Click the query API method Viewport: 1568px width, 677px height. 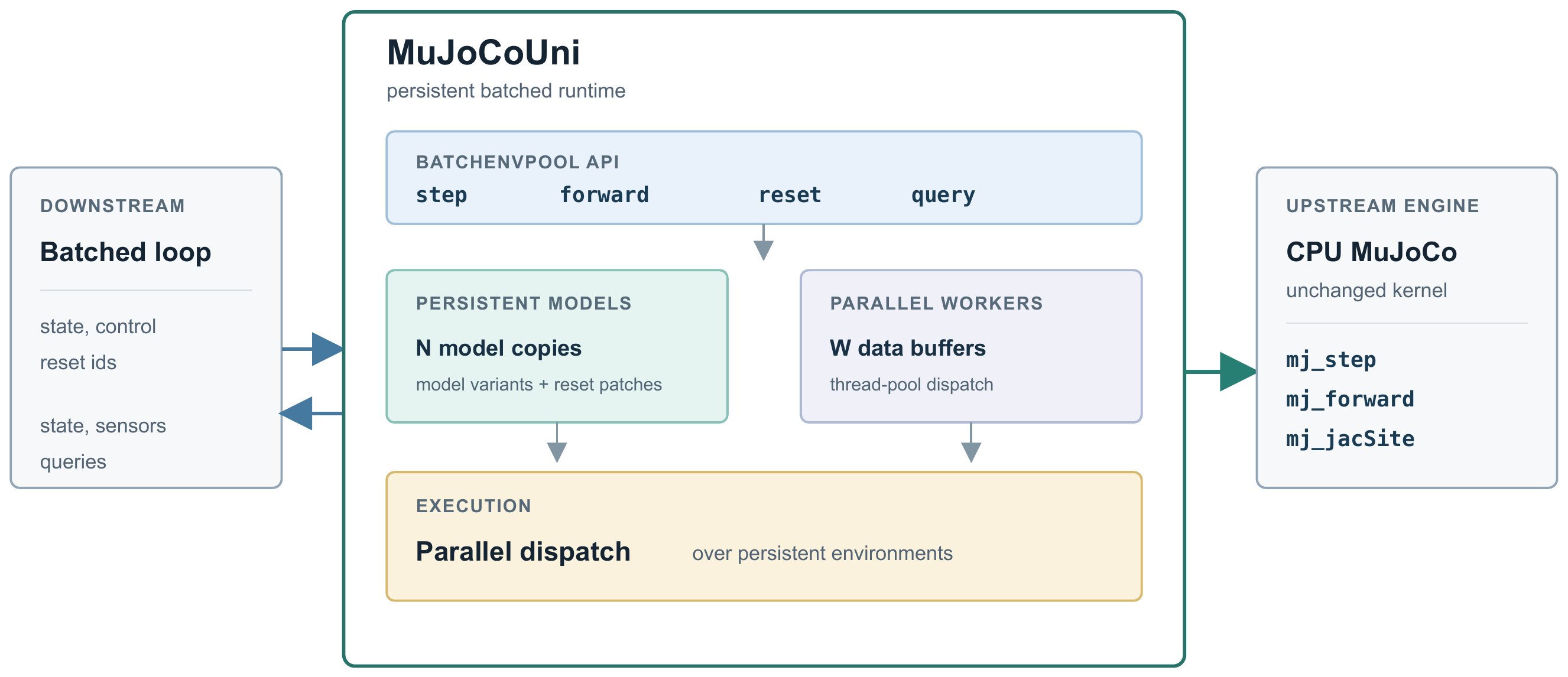tap(943, 196)
